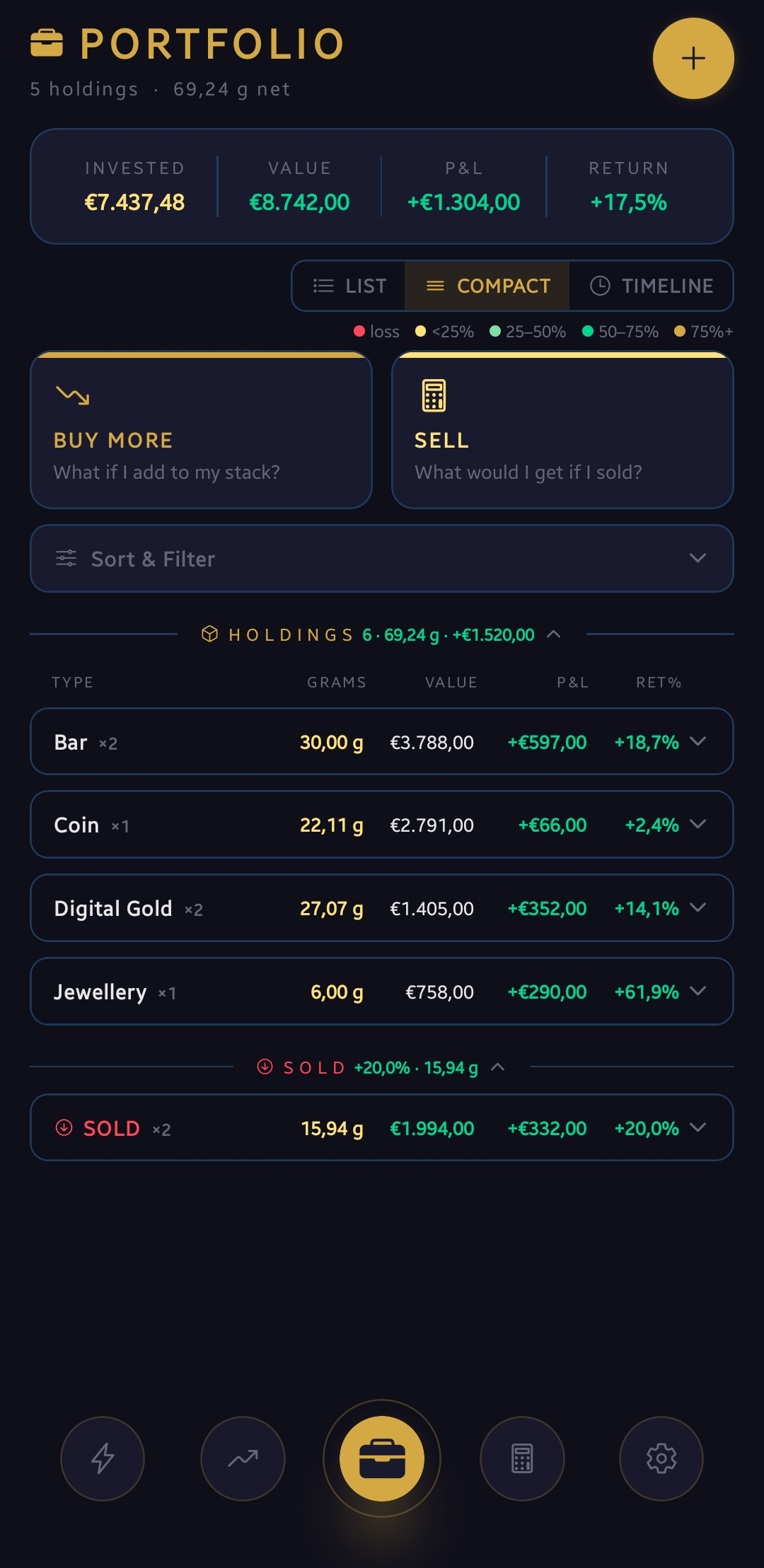
Task: Open settings gear in bottom bar
Action: click(661, 1458)
